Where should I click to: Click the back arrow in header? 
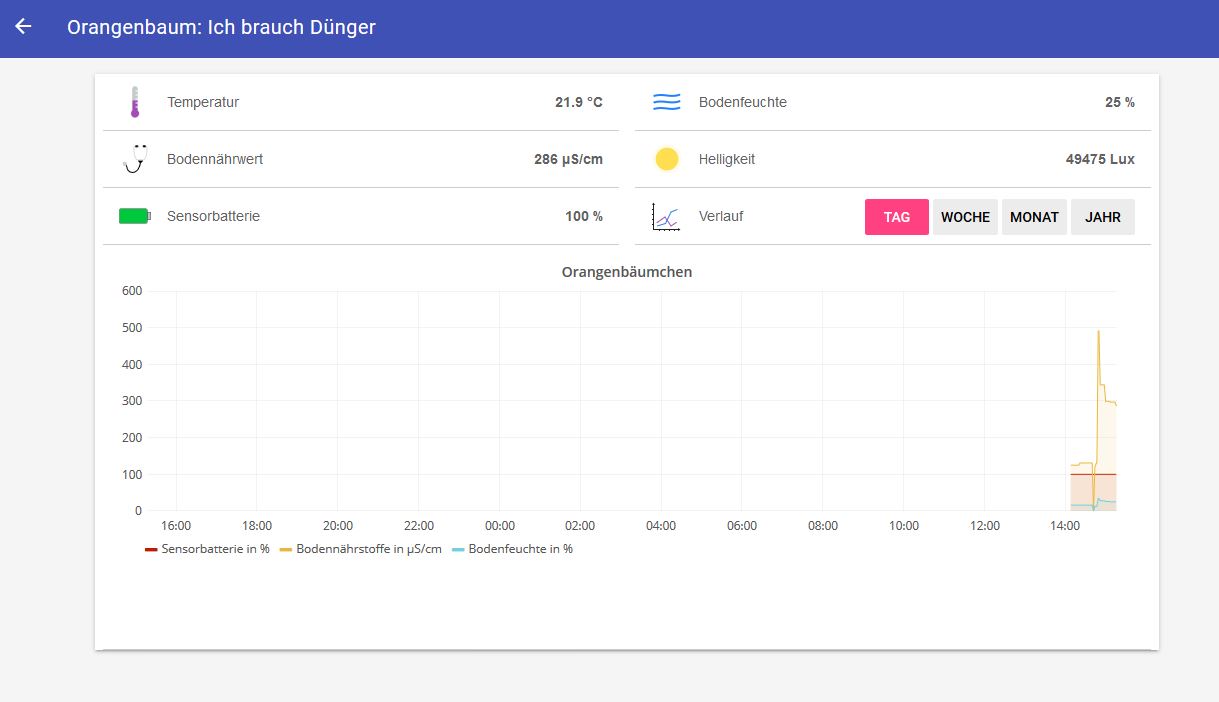coord(23,27)
